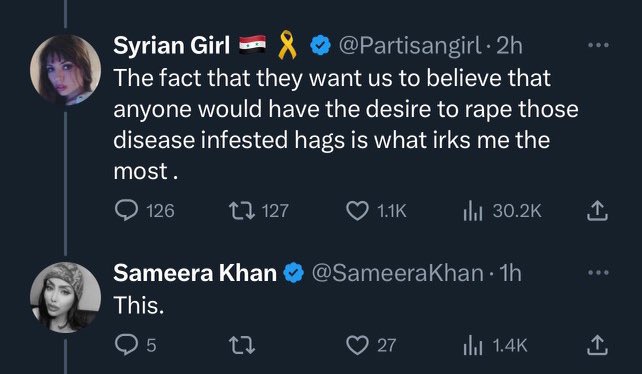This screenshot has width=642, height=374.
Task: Reply to Sameera Khan's tweet
Action: pos(126,345)
